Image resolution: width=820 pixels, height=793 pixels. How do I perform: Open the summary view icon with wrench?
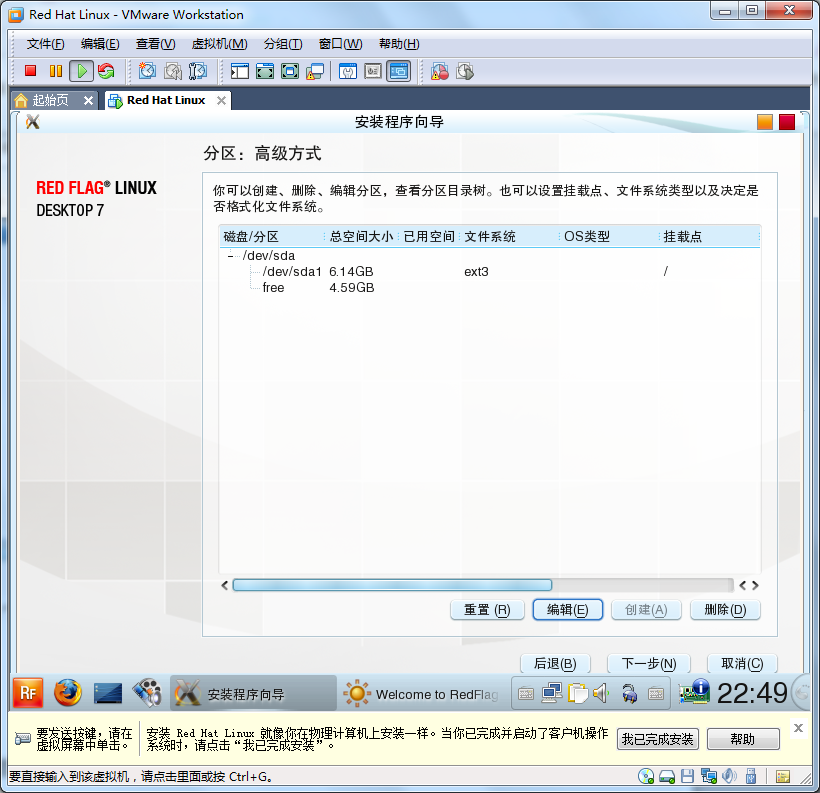[348, 71]
